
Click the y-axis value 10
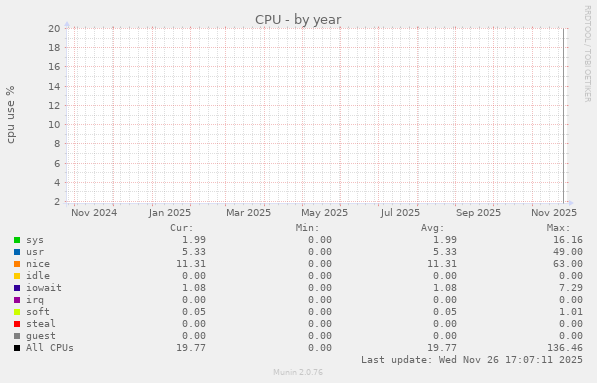tap(54, 124)
